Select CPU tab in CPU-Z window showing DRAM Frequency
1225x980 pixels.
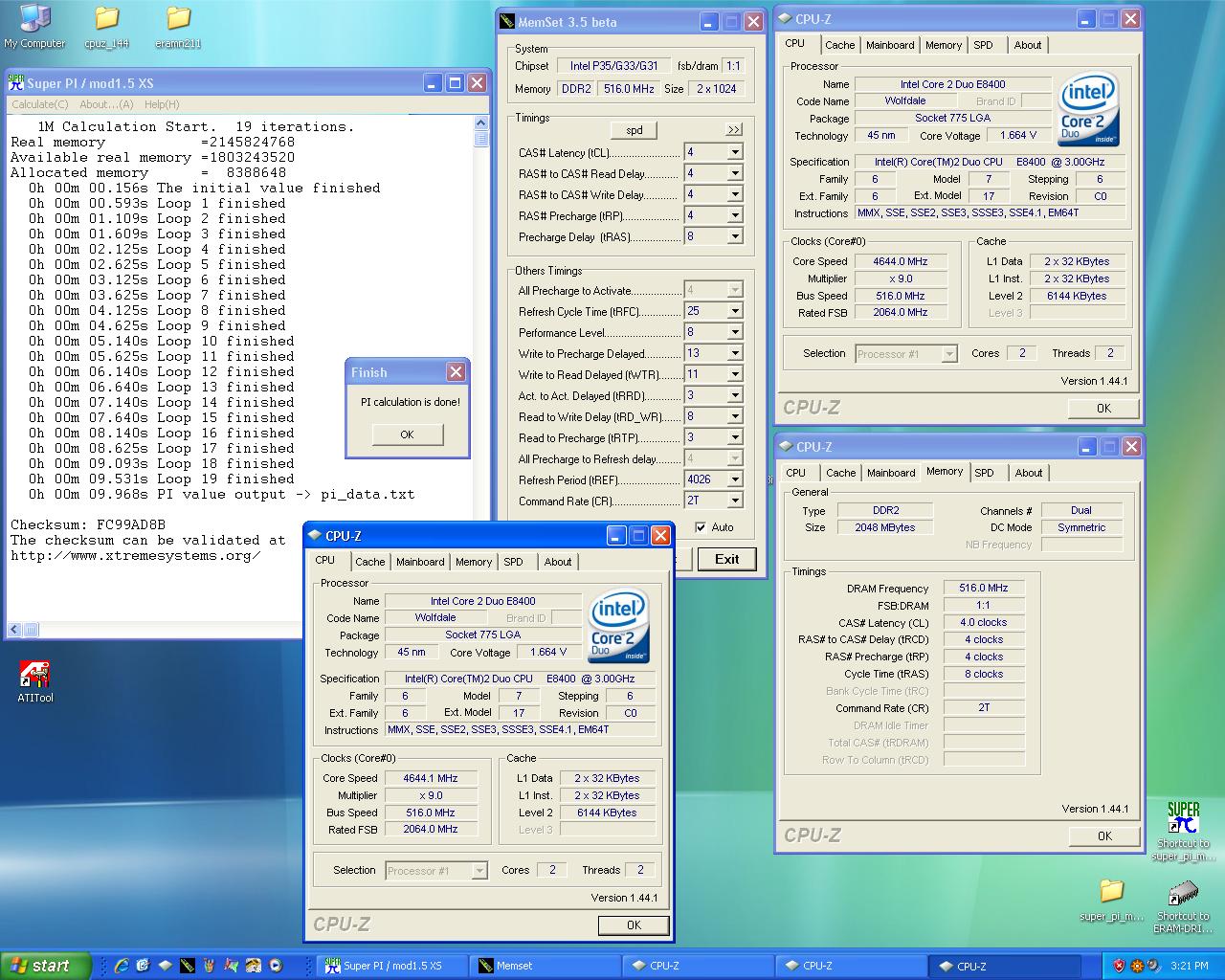pyautogui.click(x=796, y=473)
